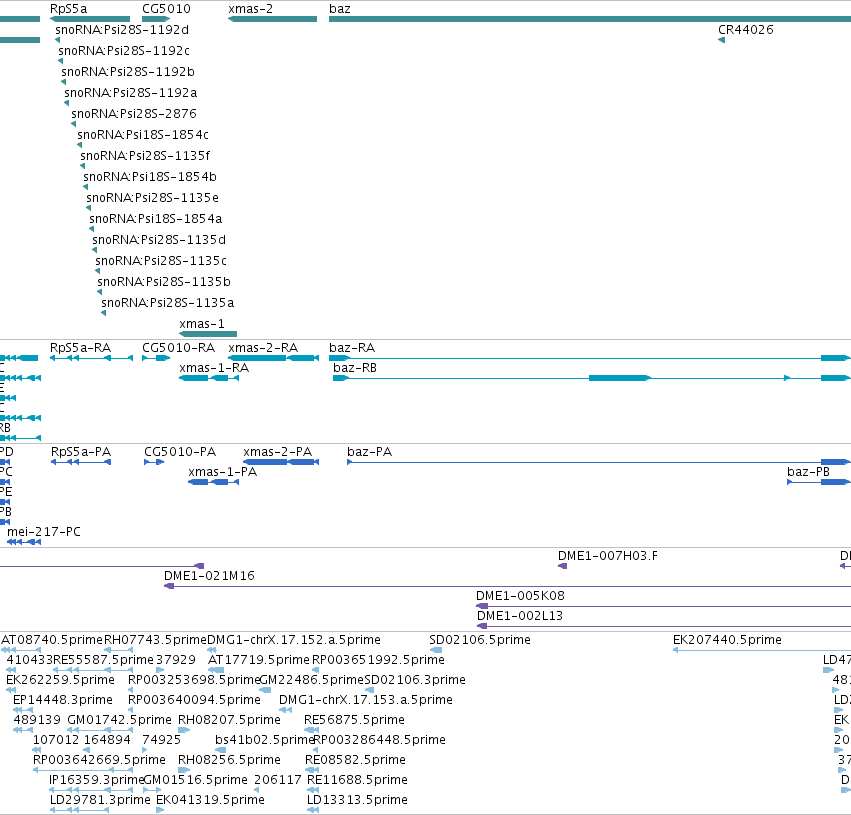Viewport: 851px width, 815px height.
Task: Click the AT08740.5prime EST label
Action: click(x=52, y=640)
